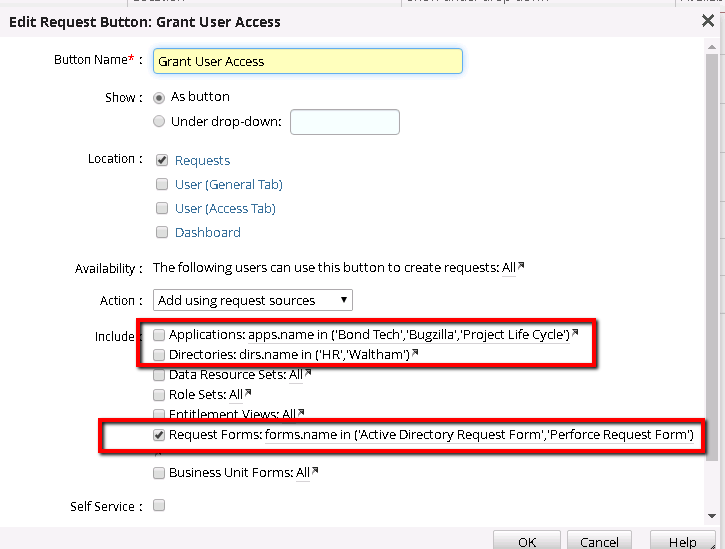Open the Action dropdown "Add using request sources"

click(x=253, y=300)
